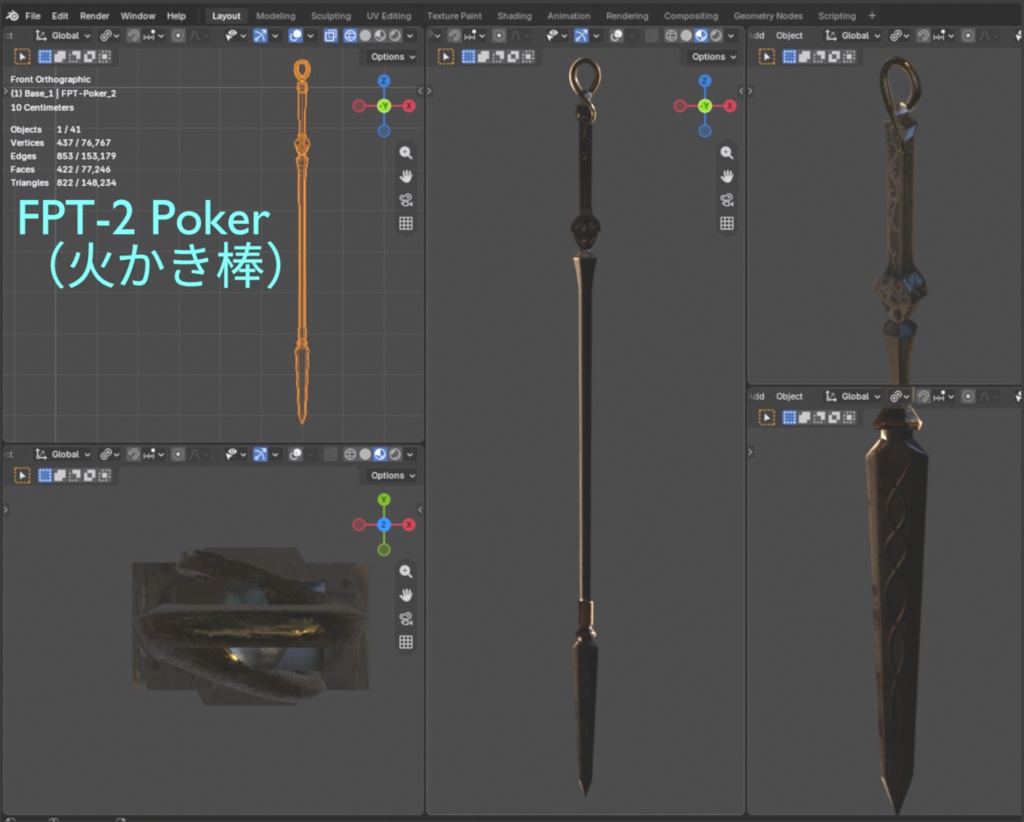The image size is (1024, 822).
Task: Open Global orientation dropdown in the Front Orthographic viewport
Action: click(63, 36)
